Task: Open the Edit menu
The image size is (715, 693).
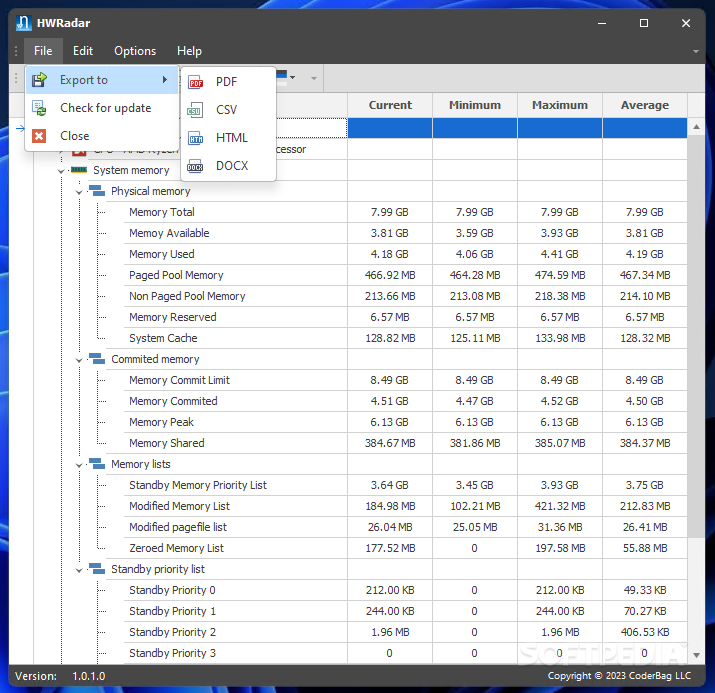Action: pos(83,51)
